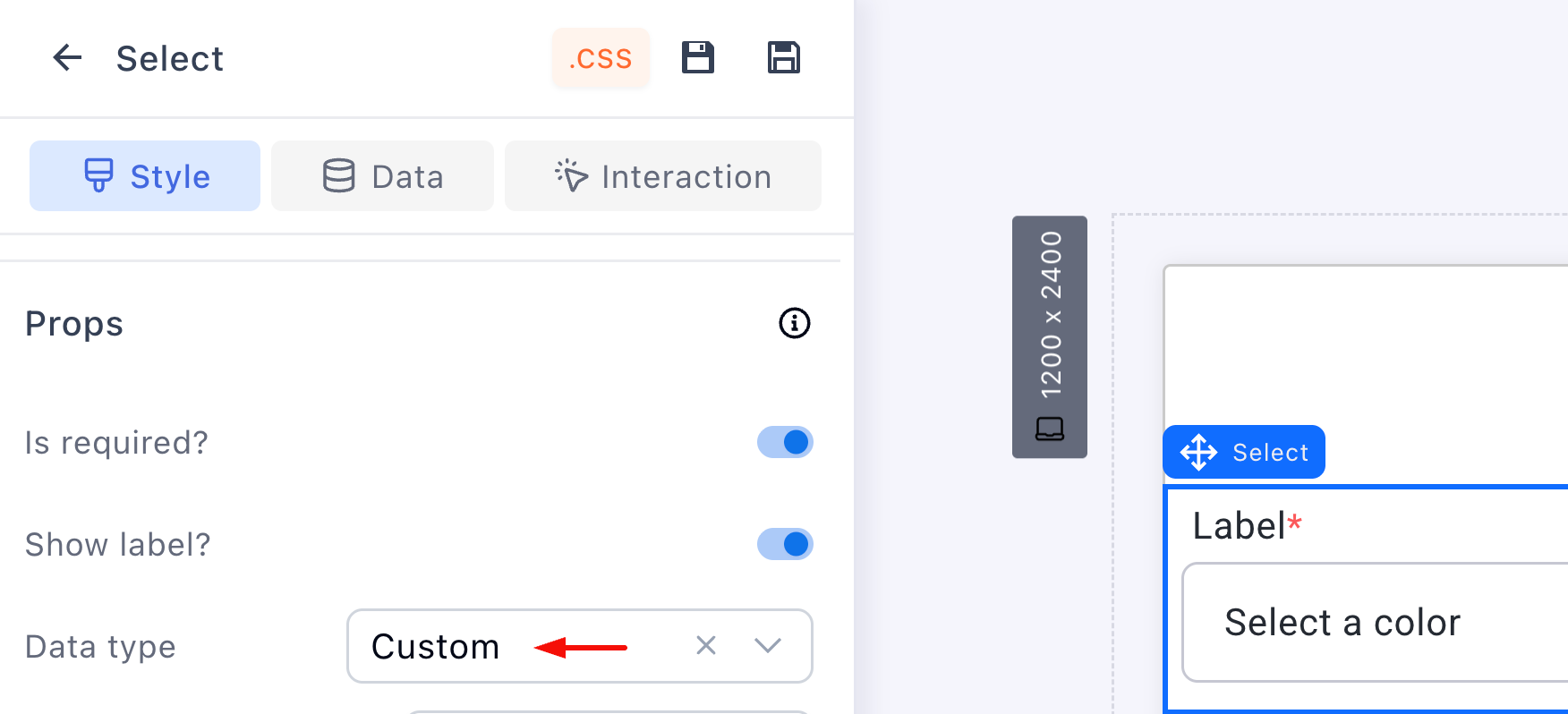Click the outlined floppy disk save icon
Screen dimensions: 1568x714
[784, 58]
